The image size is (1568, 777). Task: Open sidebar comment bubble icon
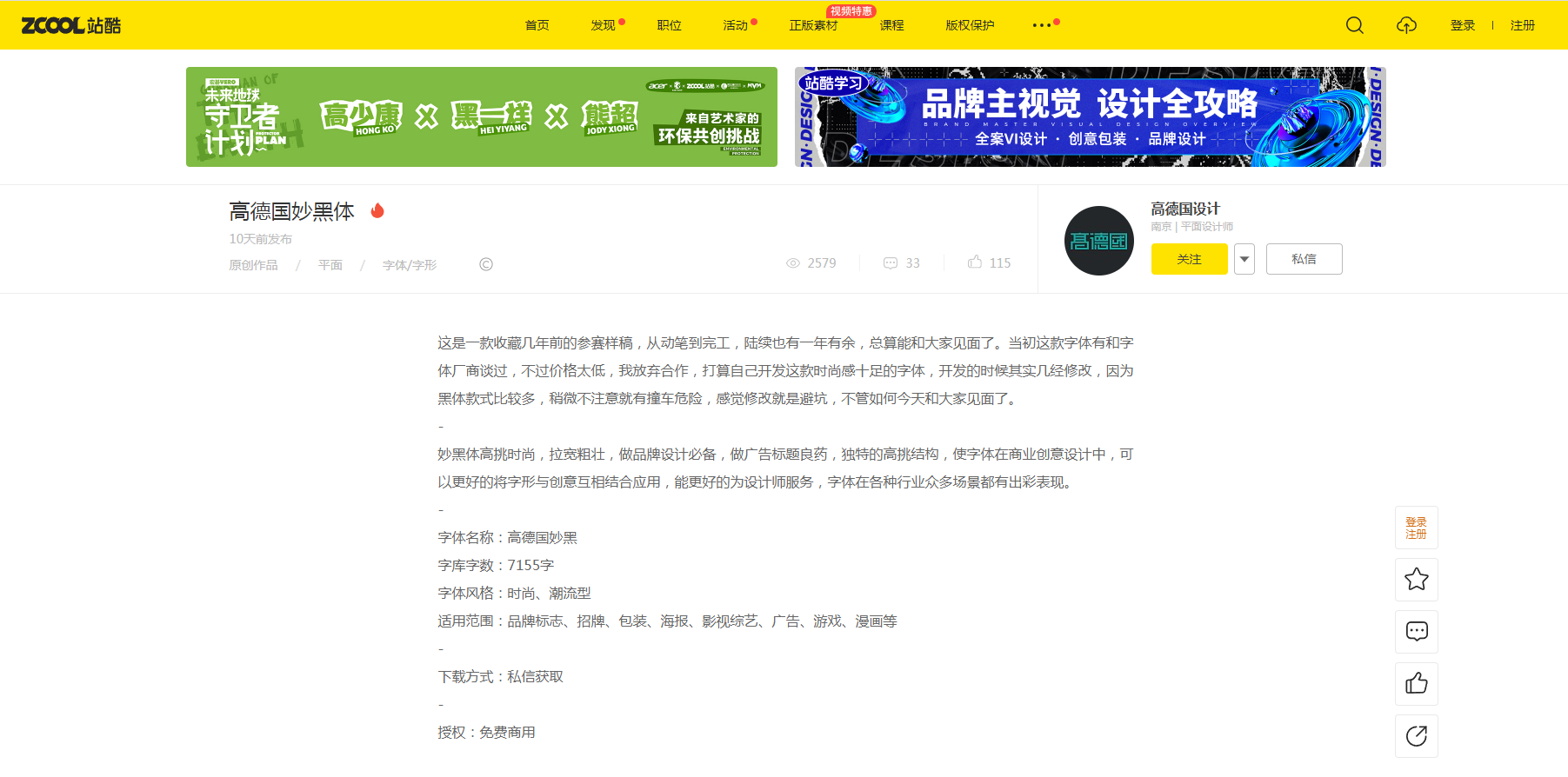[x=1417, y=632]
